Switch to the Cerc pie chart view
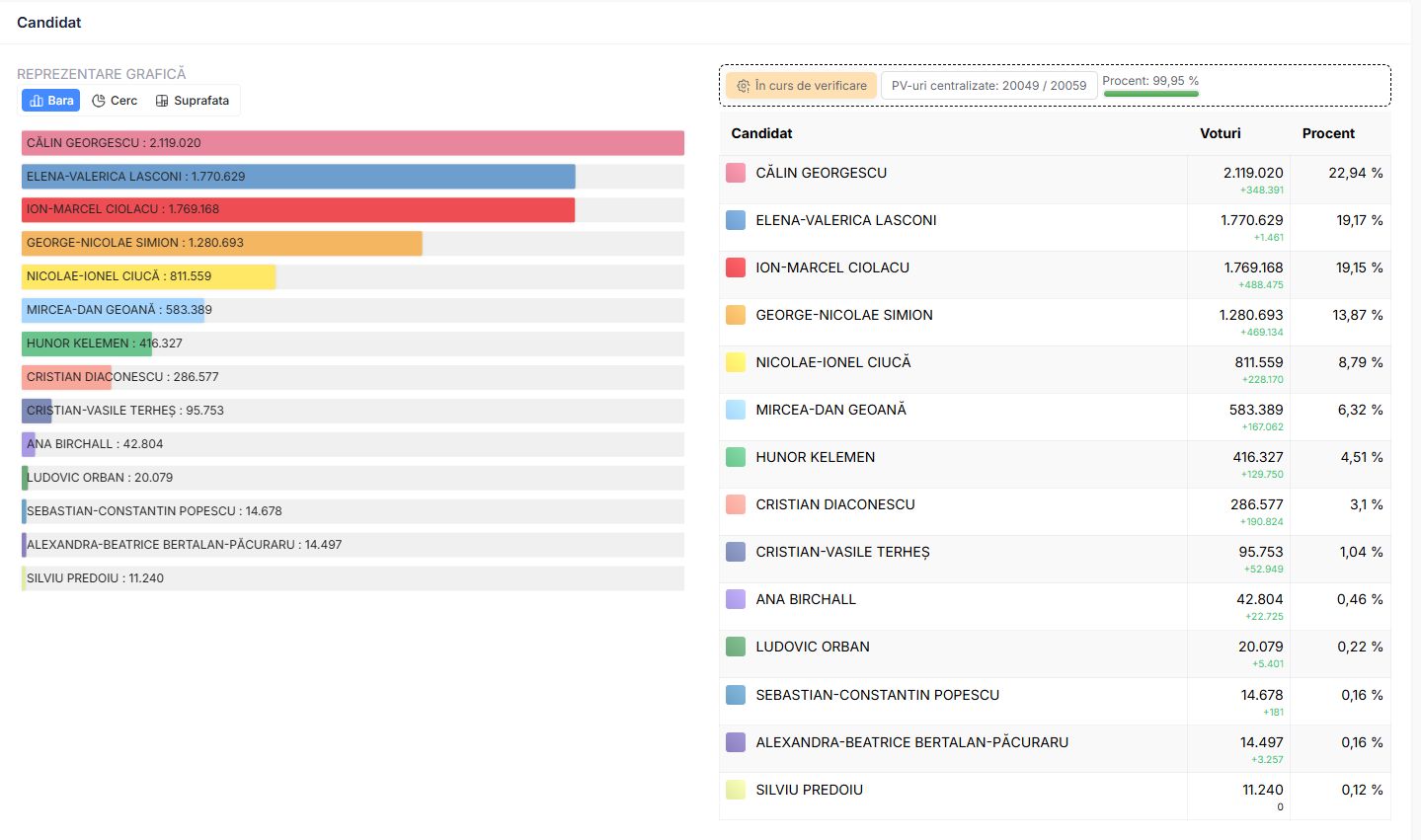 click(x=115, y=101)
